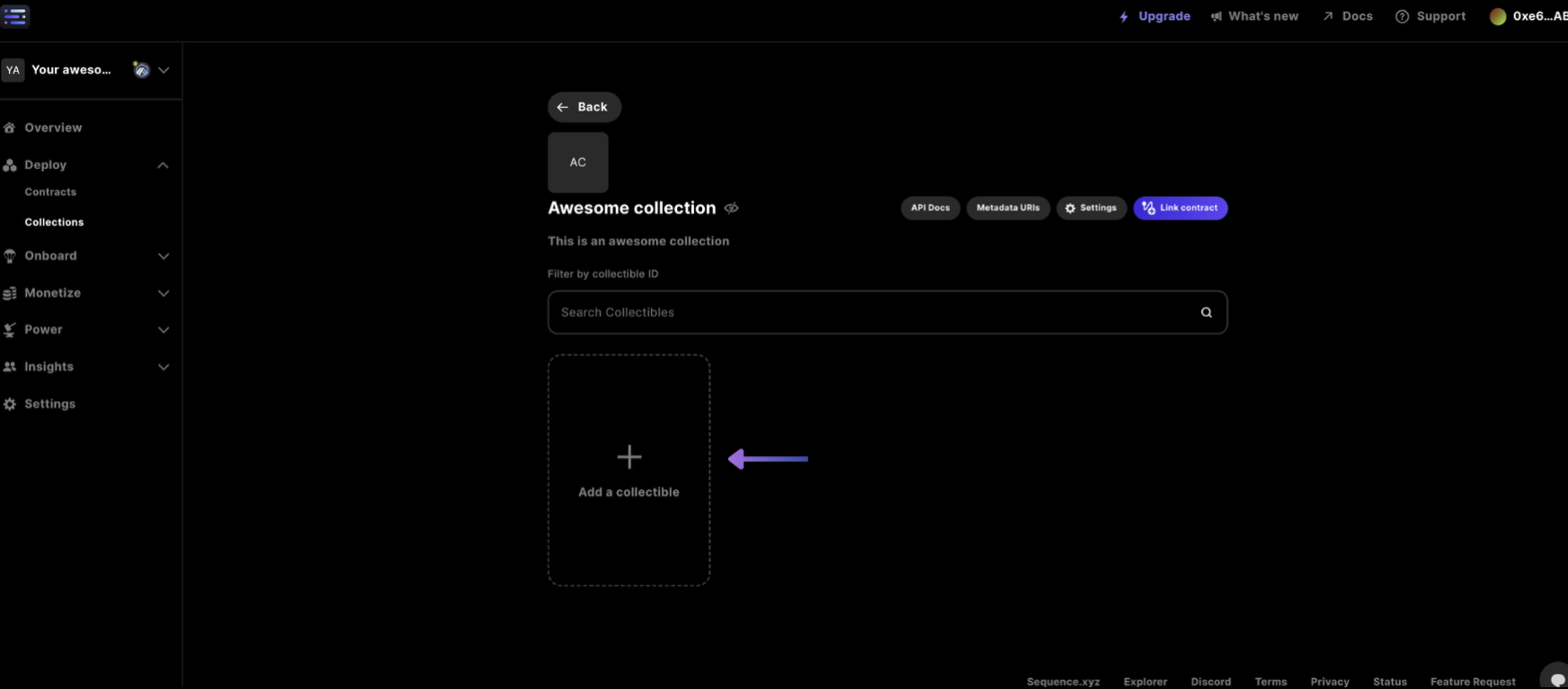
Task: Open Contracts in the sidebar
Action: 50,192
